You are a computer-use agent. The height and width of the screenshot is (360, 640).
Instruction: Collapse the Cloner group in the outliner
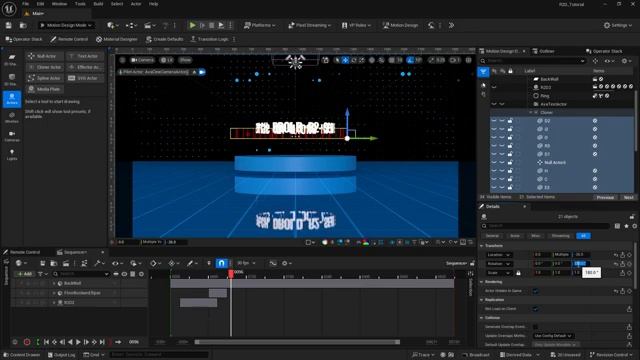coord(531,113)
